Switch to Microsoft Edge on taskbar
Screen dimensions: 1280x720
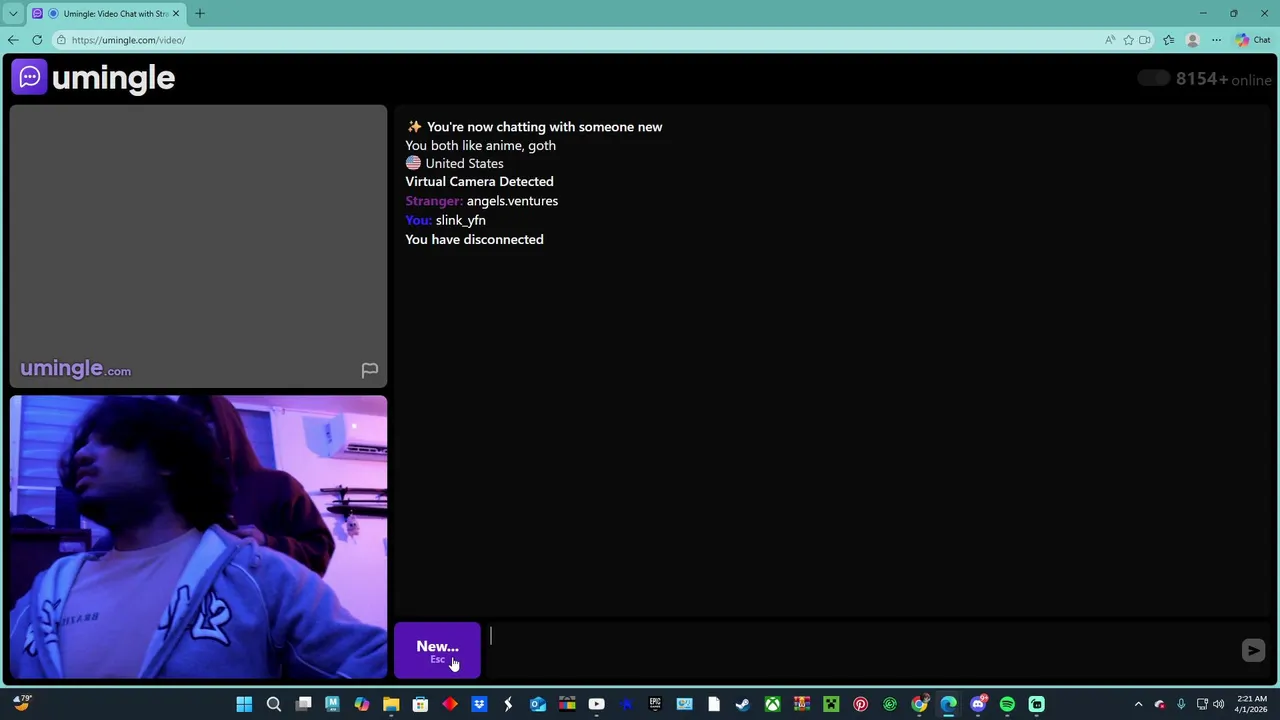948,704
